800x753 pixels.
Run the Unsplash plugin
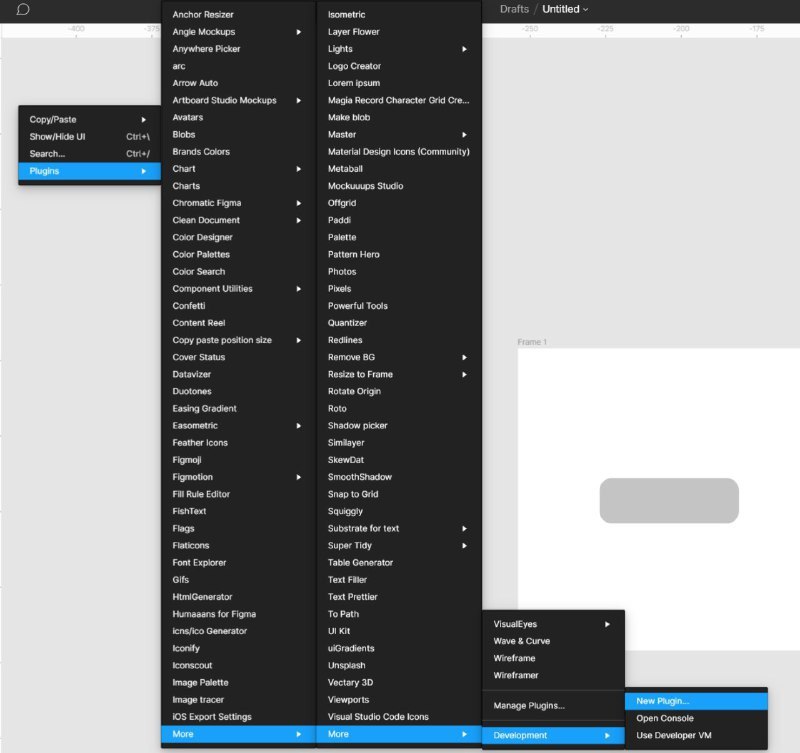[x=399, y=666]
